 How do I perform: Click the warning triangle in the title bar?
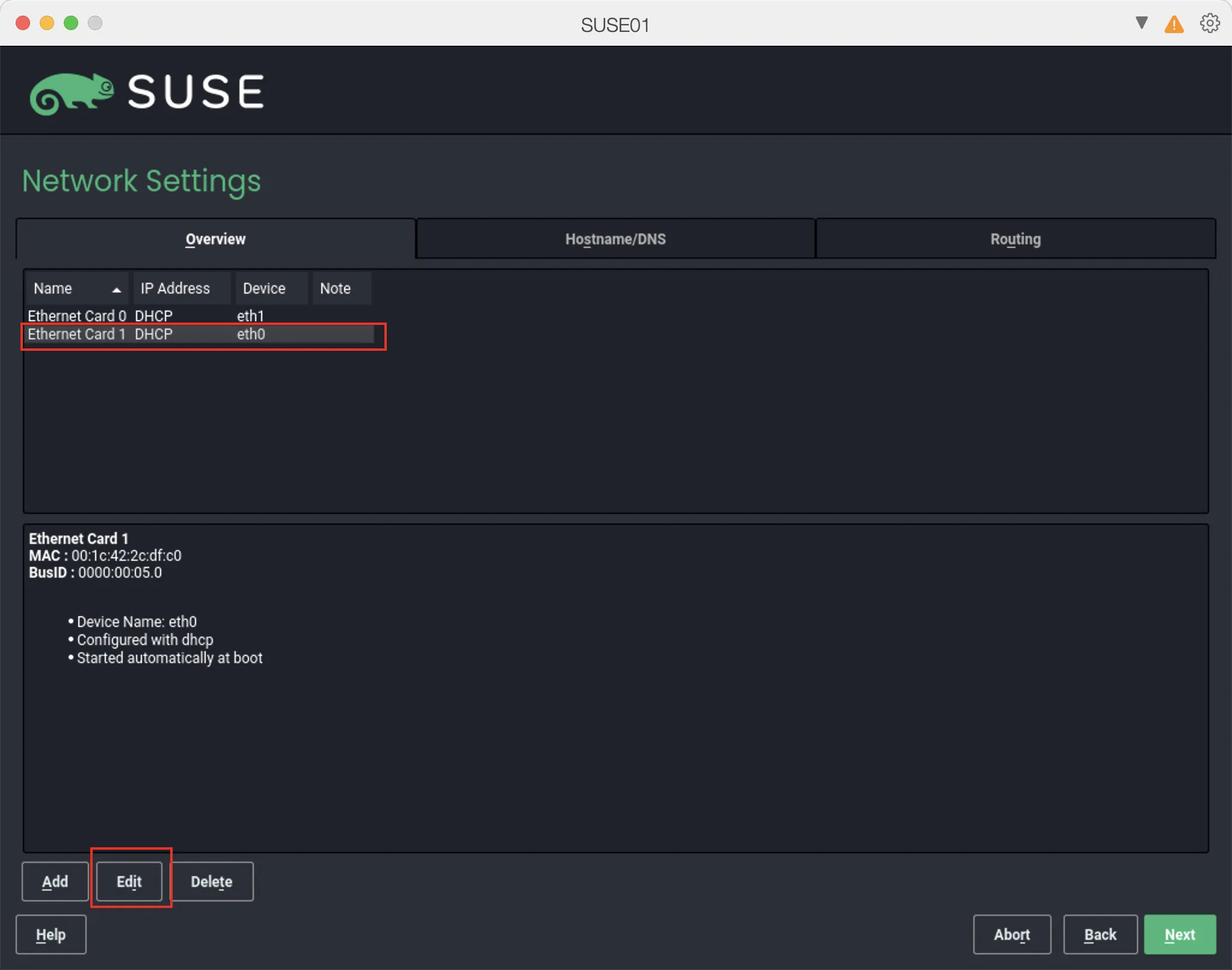pyautogui.click(x=1174, y=24)
